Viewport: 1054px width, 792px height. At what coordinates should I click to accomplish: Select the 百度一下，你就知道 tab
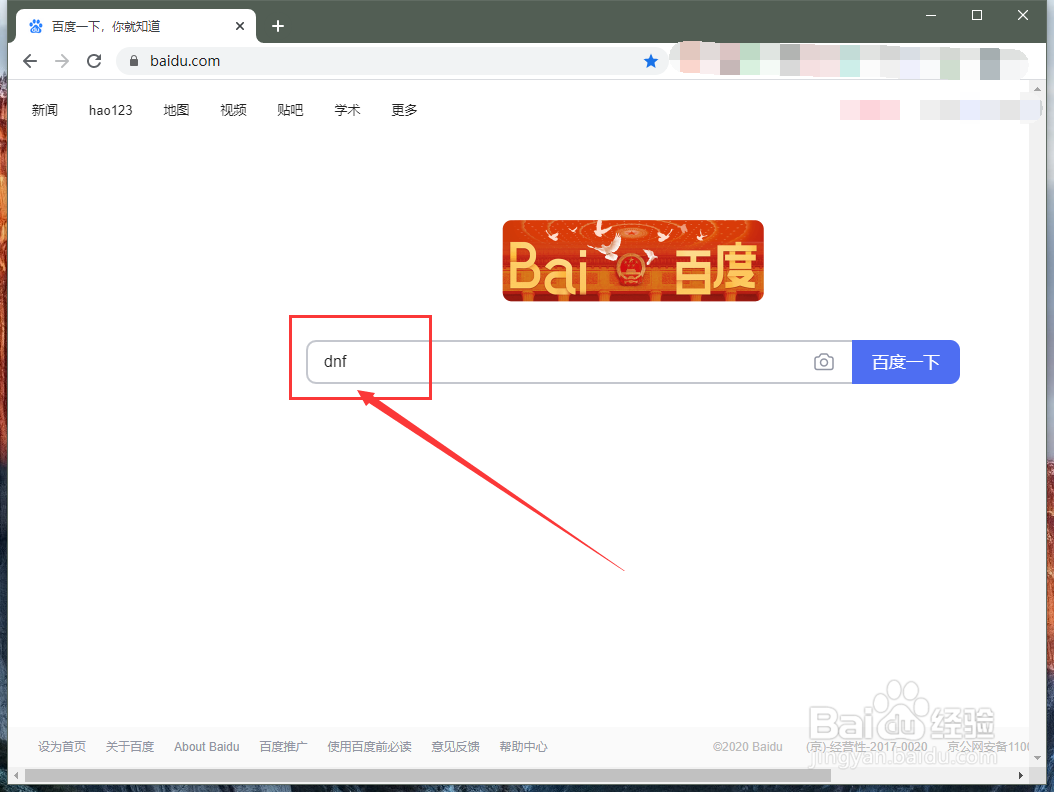(136, 26)
